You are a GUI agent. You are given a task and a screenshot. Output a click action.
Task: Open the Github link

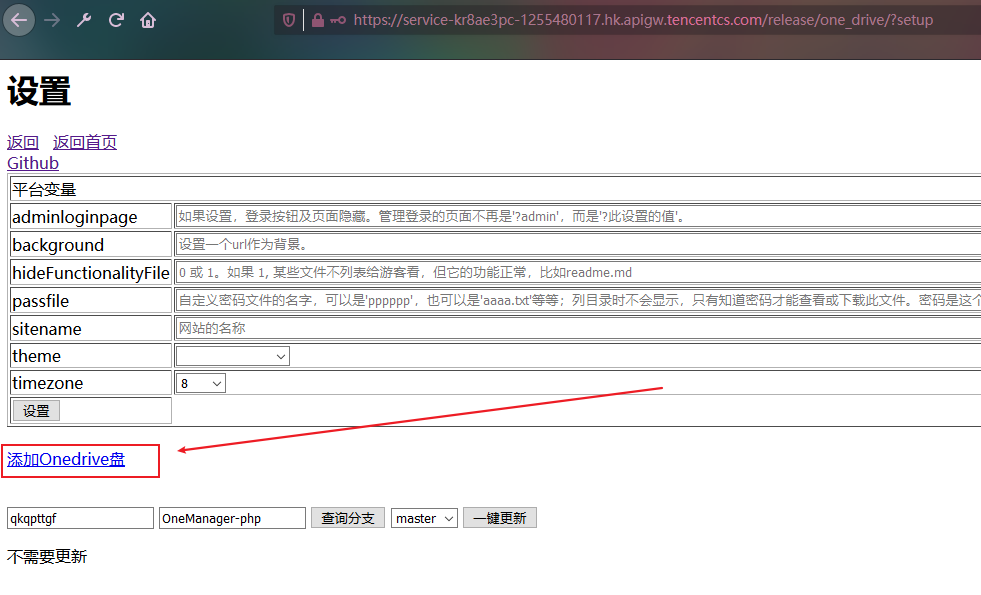[33, 163]
